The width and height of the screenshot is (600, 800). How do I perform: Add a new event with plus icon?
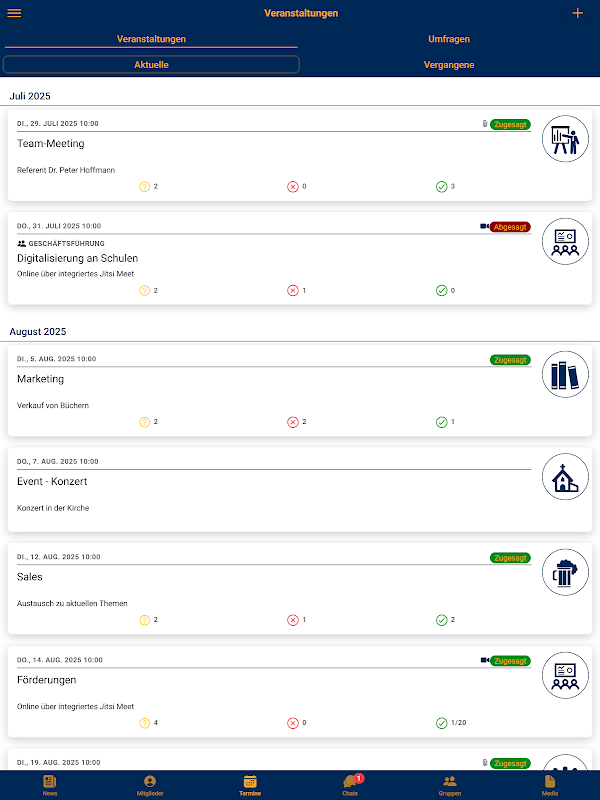(x=577, y=13)
